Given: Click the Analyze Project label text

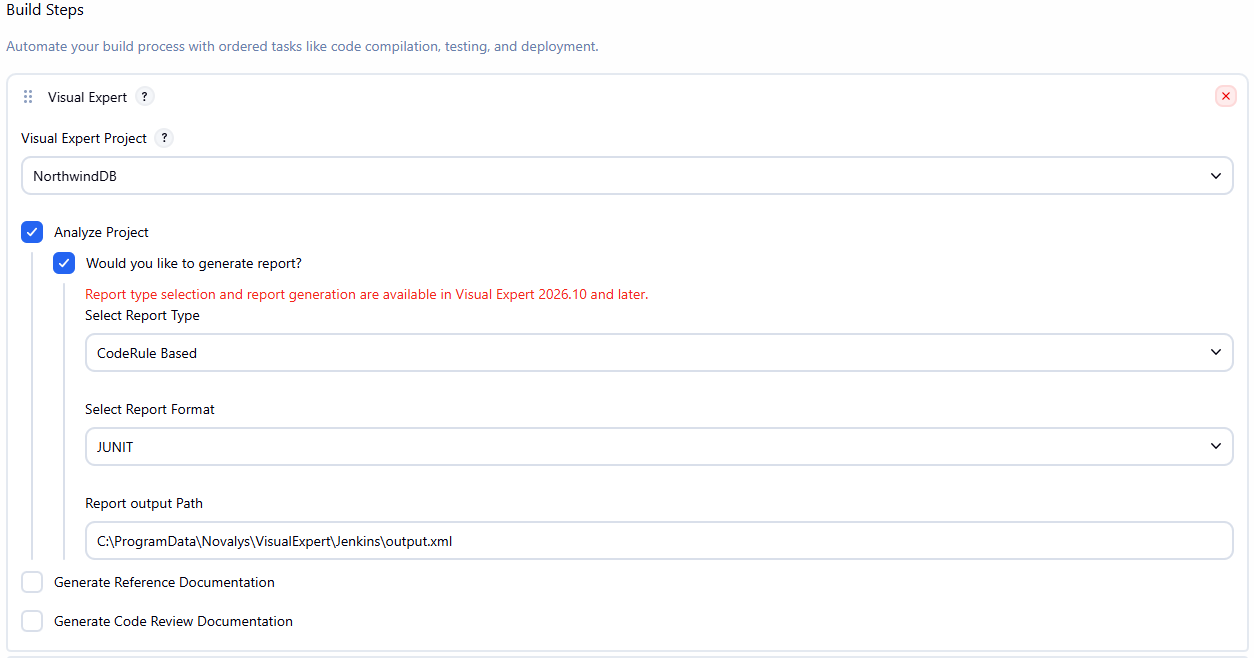Looking at the screenshot, I should [101, 232].
